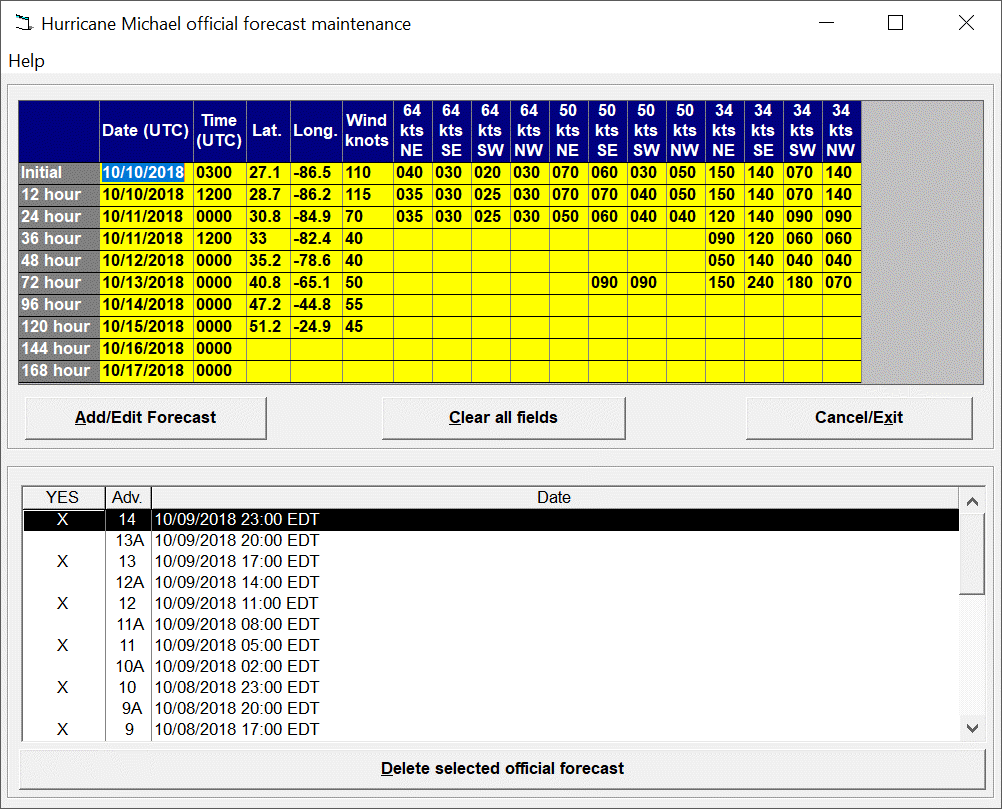This screenshot has height=809, width=1002.
Task: Toggle YES mark for advisory 12A
Action: tap(63, 583)
